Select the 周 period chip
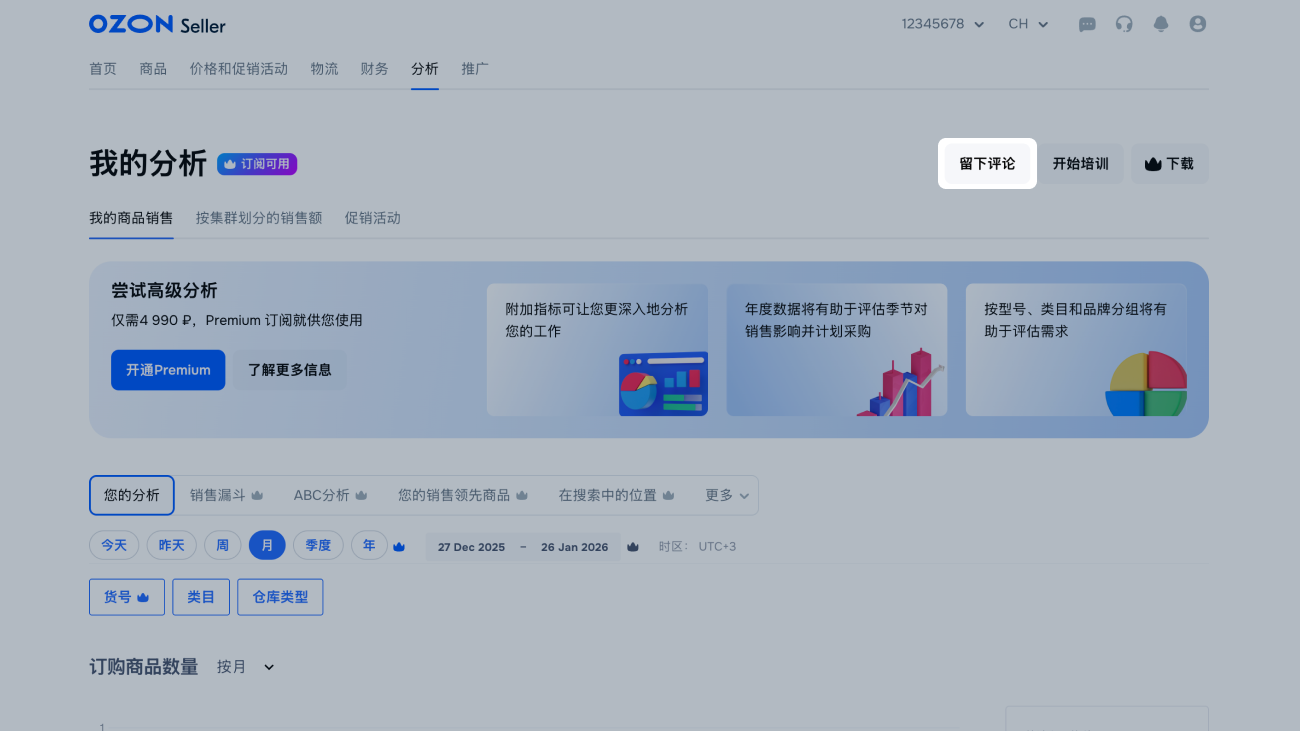Viewport: 1300px width, 731px height. coord(222,545)
